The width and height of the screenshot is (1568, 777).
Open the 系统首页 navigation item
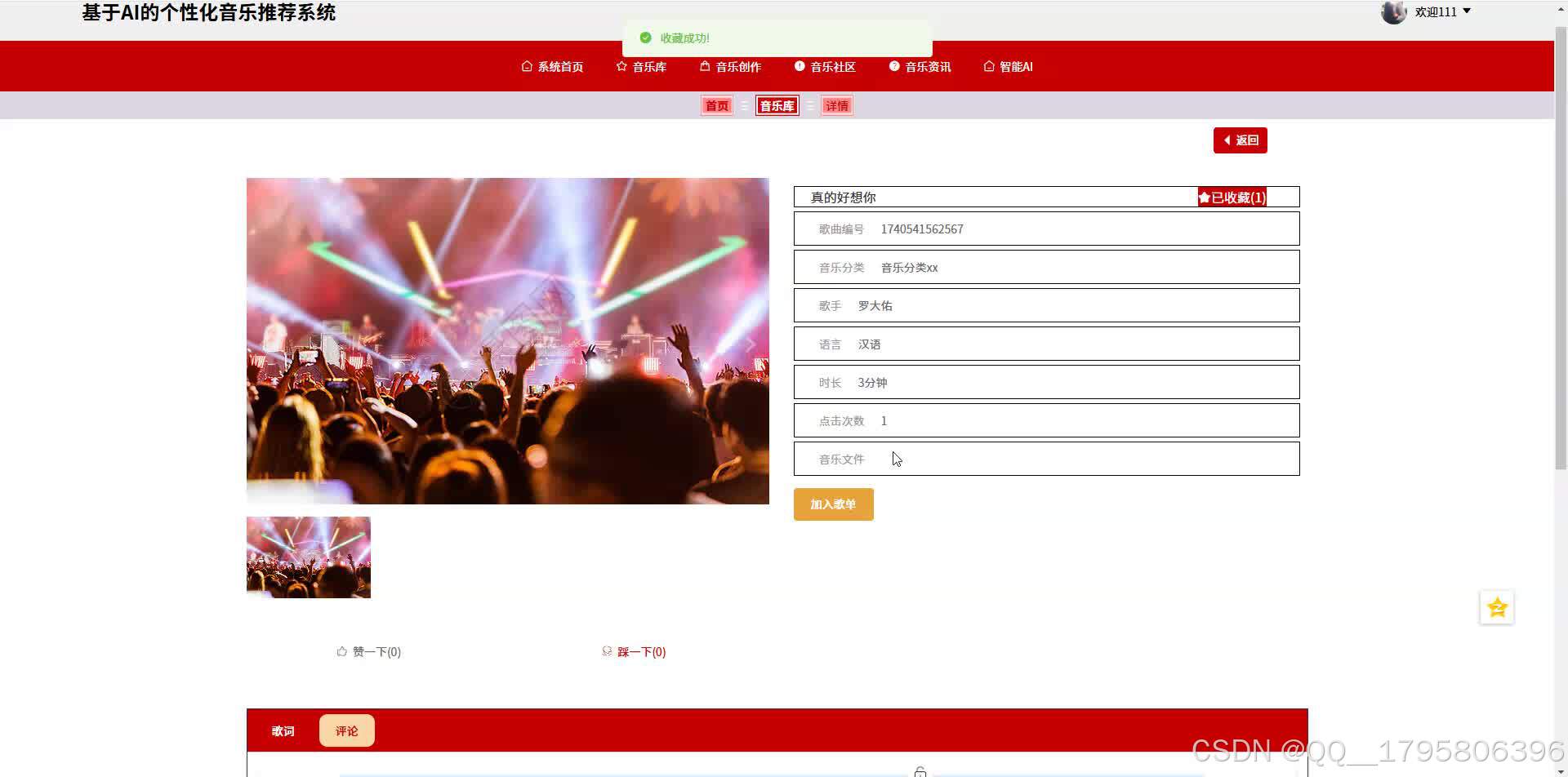(552, 67)
